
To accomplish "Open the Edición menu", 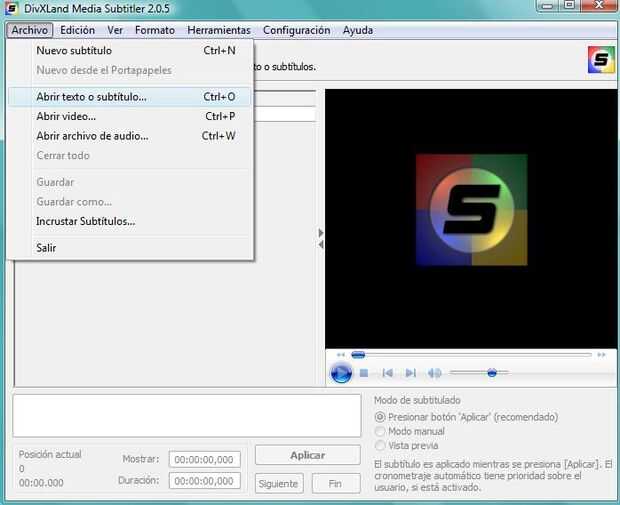I will click(78, 30).
